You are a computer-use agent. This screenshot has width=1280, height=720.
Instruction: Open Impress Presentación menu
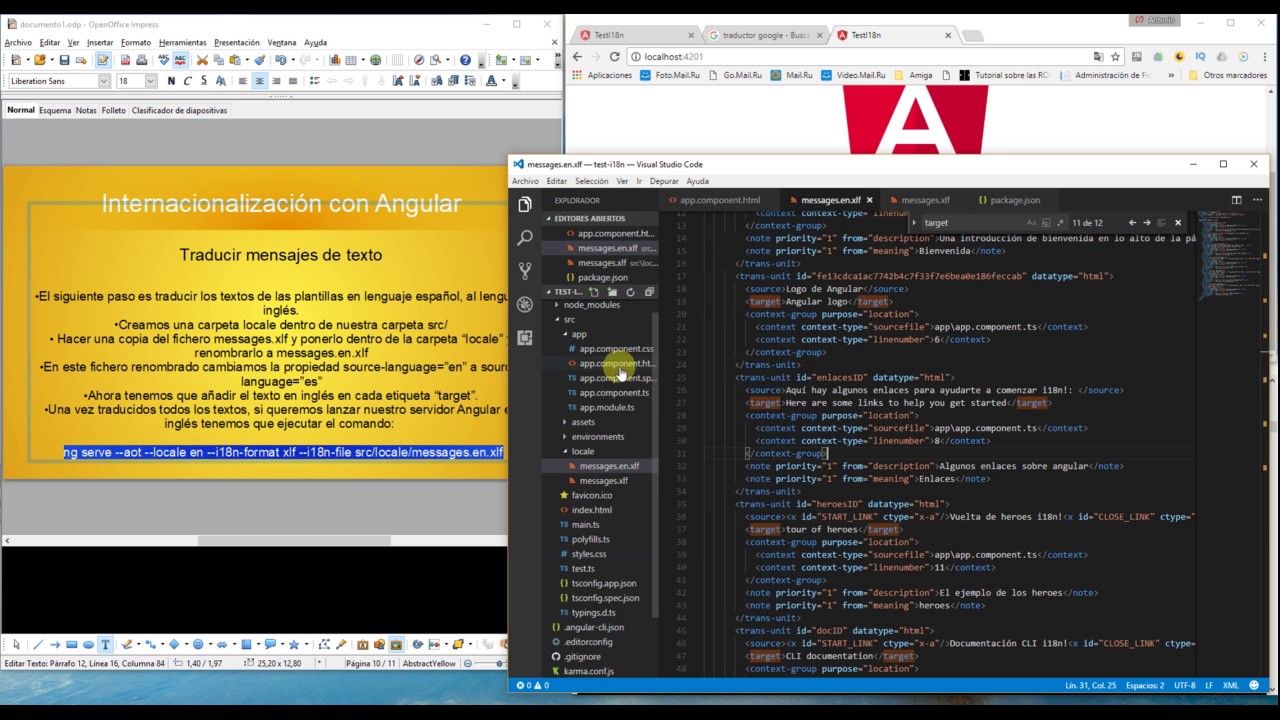[236, 43]
